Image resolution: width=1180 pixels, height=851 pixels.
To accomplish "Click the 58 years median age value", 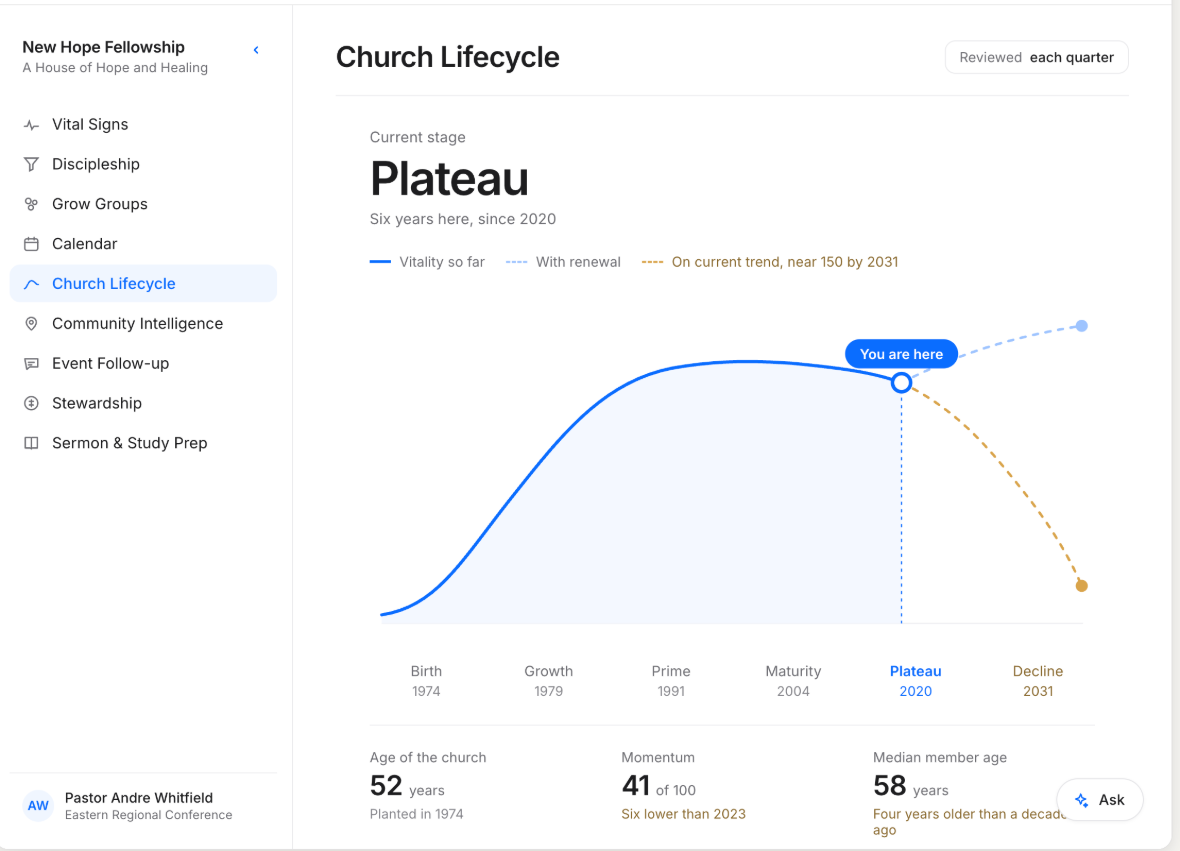I will [x=911, y=786].
